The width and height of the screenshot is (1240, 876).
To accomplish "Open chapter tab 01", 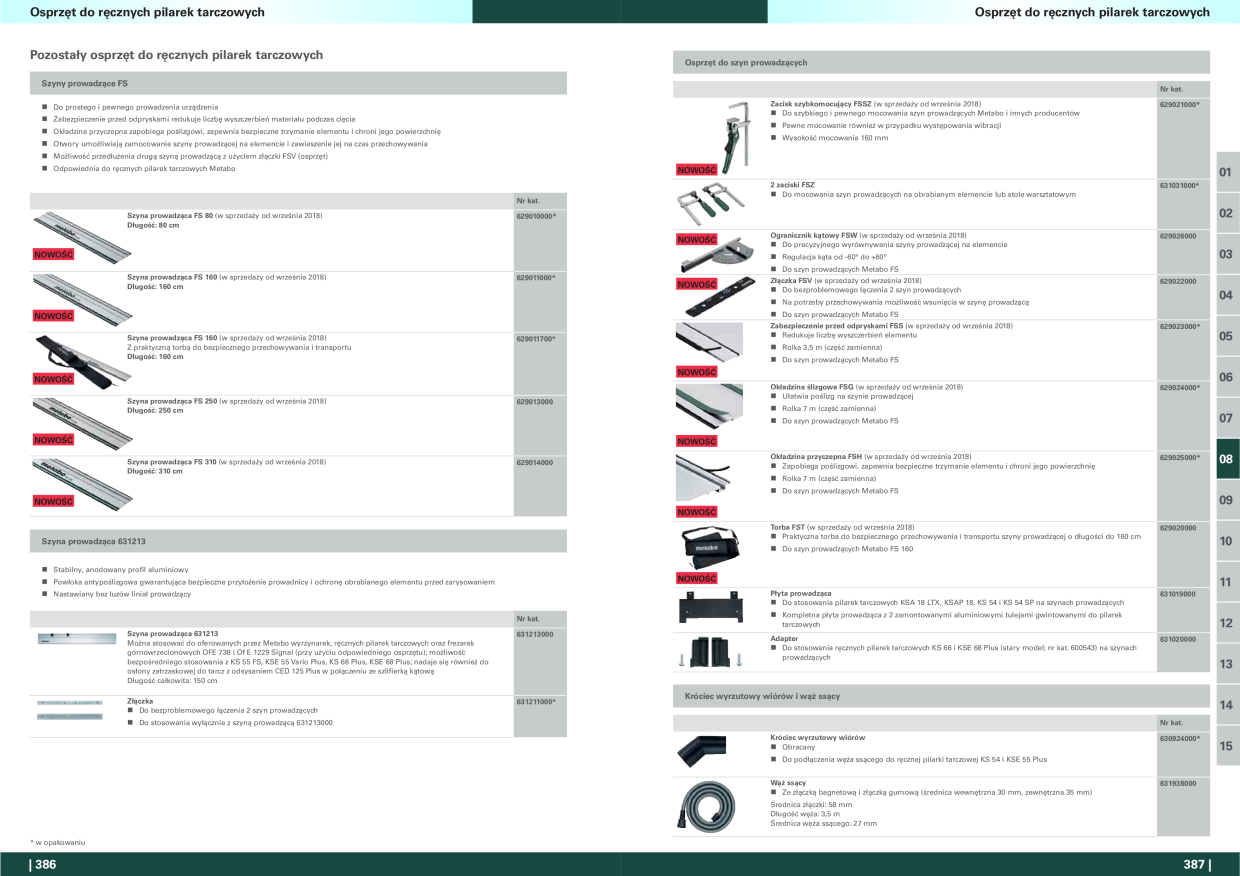I will tap(1227, 172).
